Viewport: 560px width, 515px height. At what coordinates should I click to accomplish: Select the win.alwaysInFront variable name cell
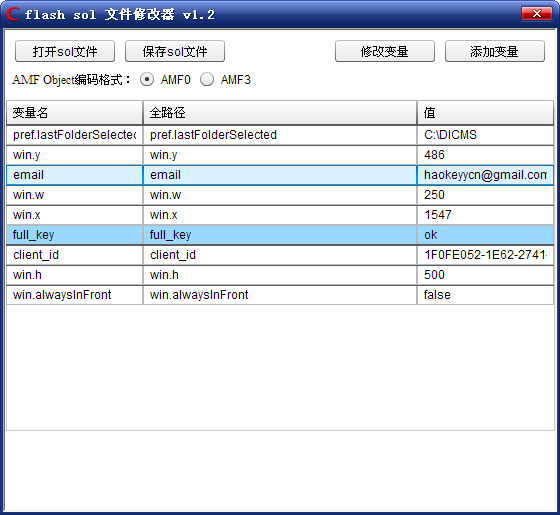click(74, 295)
